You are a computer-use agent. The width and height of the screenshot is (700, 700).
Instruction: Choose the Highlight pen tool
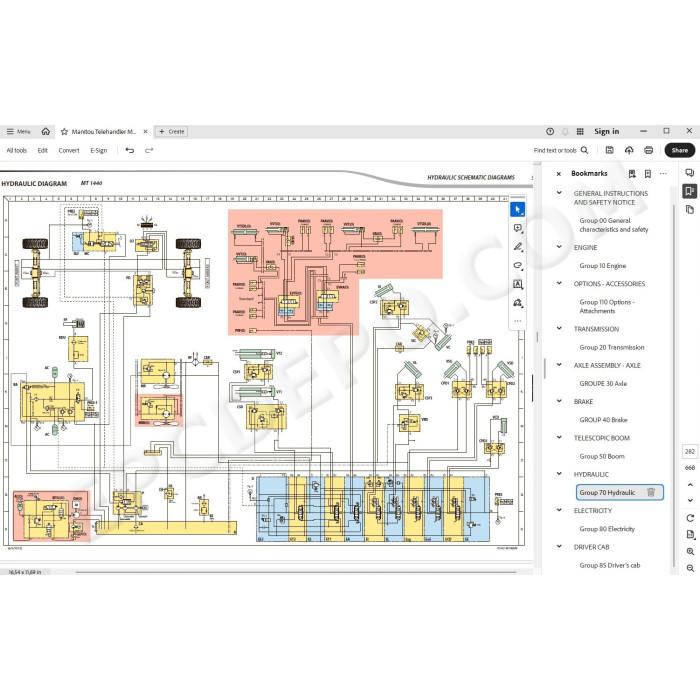pyautogui.click(x=518, y=247)
